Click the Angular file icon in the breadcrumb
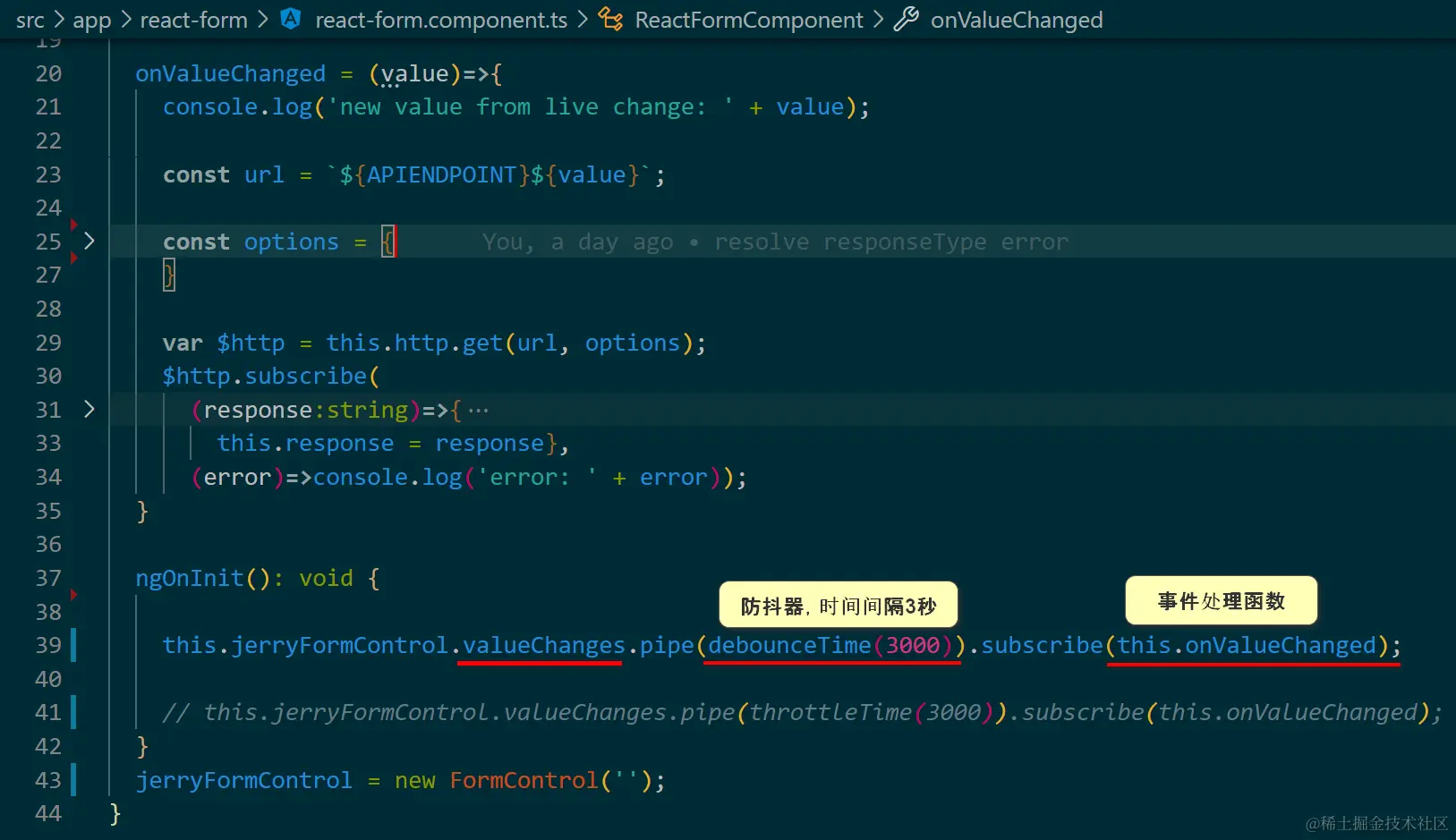This screenshot has width=1456, height=840. click(291, 19)
